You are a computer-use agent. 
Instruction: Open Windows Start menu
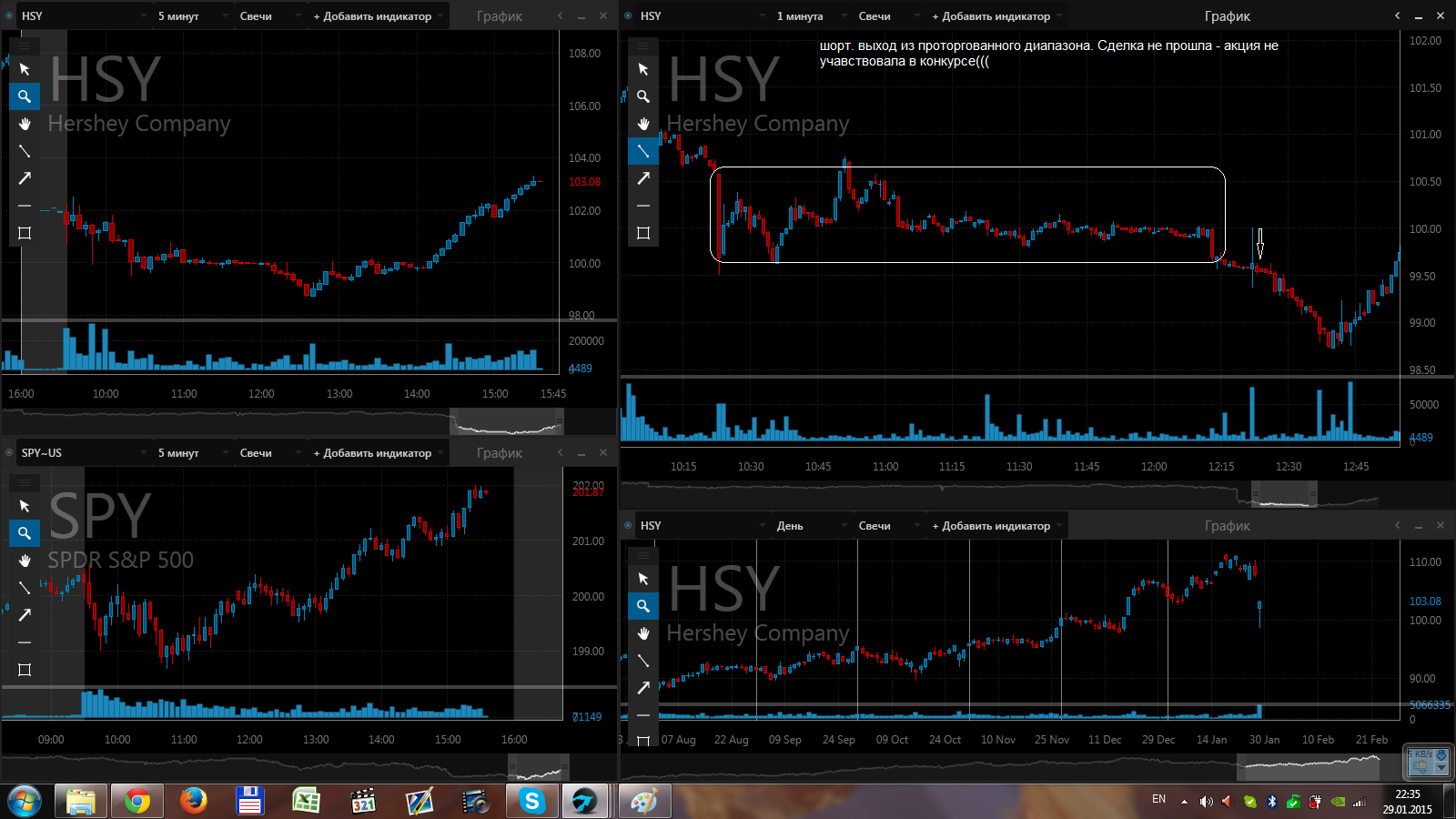coord(25,801)
